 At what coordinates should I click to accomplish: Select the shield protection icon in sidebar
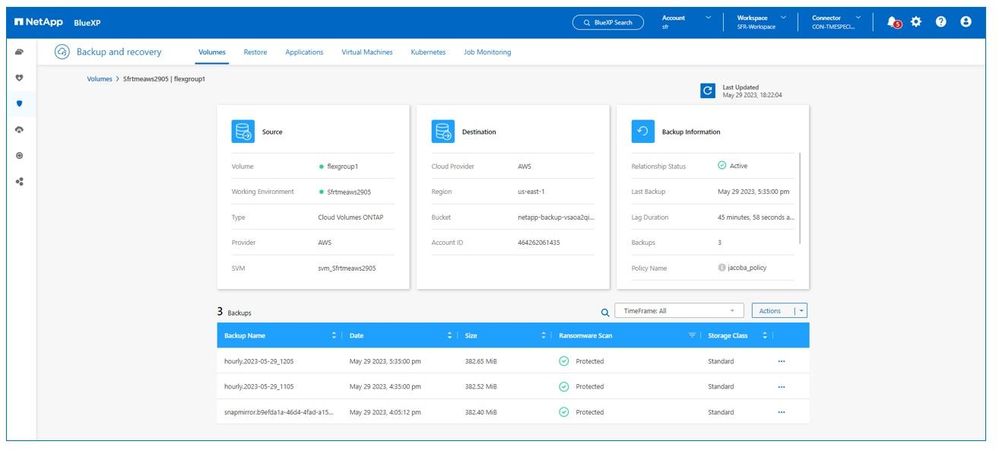20,103
